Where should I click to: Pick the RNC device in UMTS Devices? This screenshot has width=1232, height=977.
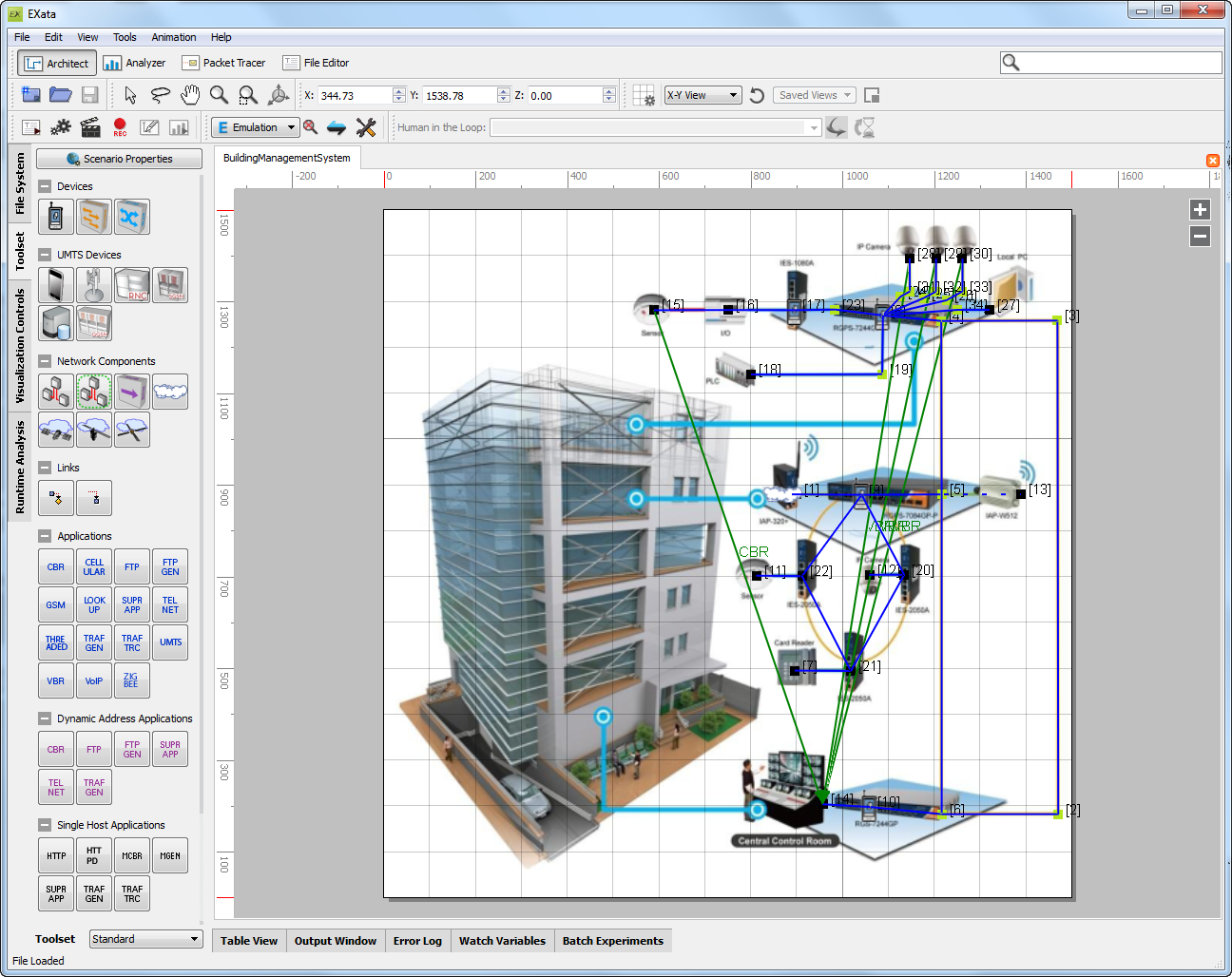[x=132, y=285]
